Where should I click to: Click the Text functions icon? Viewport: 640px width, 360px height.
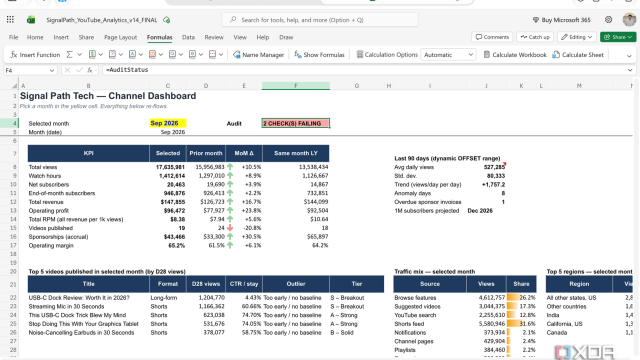pos(132,55)
